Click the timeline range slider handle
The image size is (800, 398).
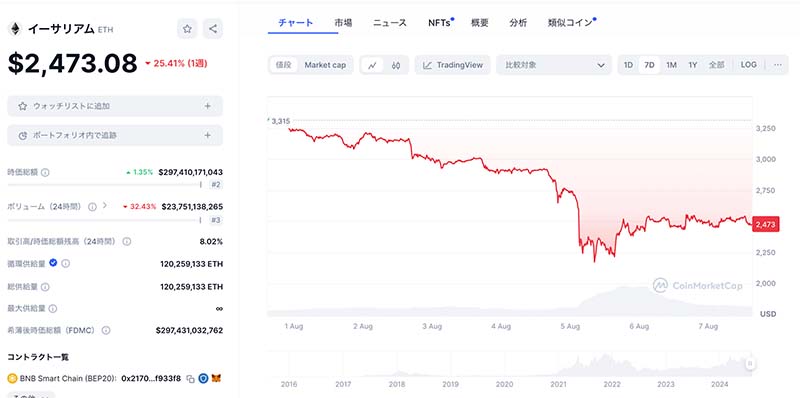(x=750, y=363)
